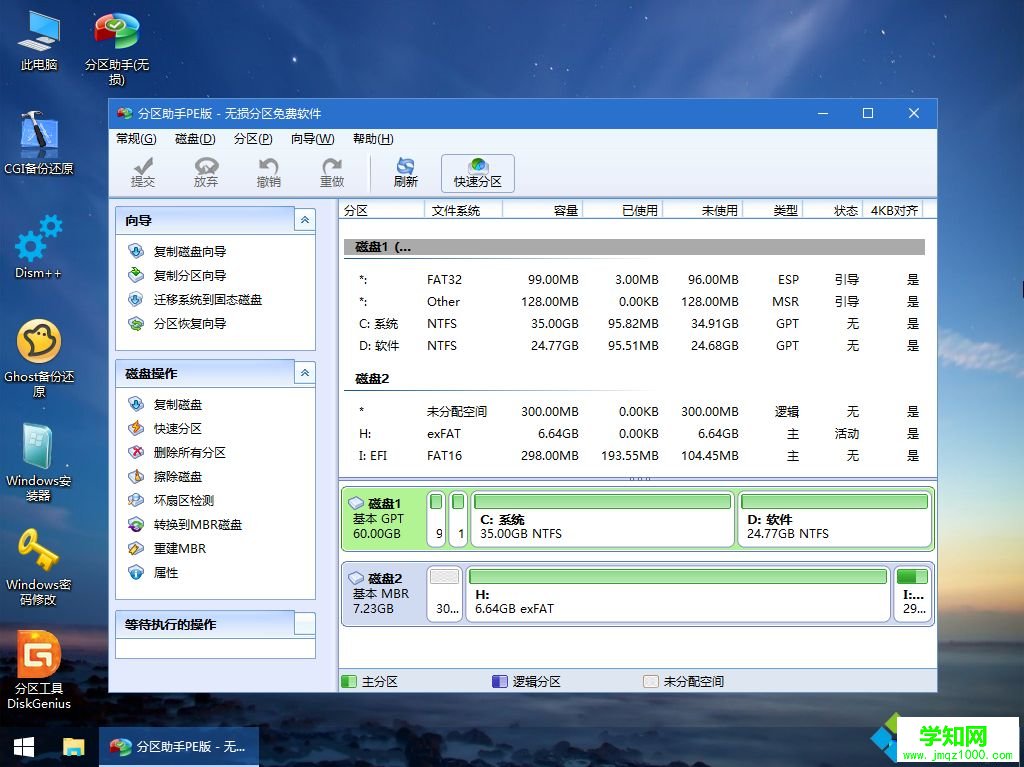The height and width of the screenshot is (767, 1024).
Task: Select the C: 系统 partition block
Action: tap(600, 518)
